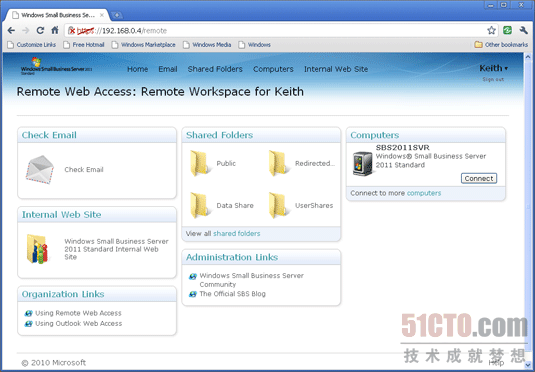Click the icon beside Using Remote Web Access

point(29,313)
